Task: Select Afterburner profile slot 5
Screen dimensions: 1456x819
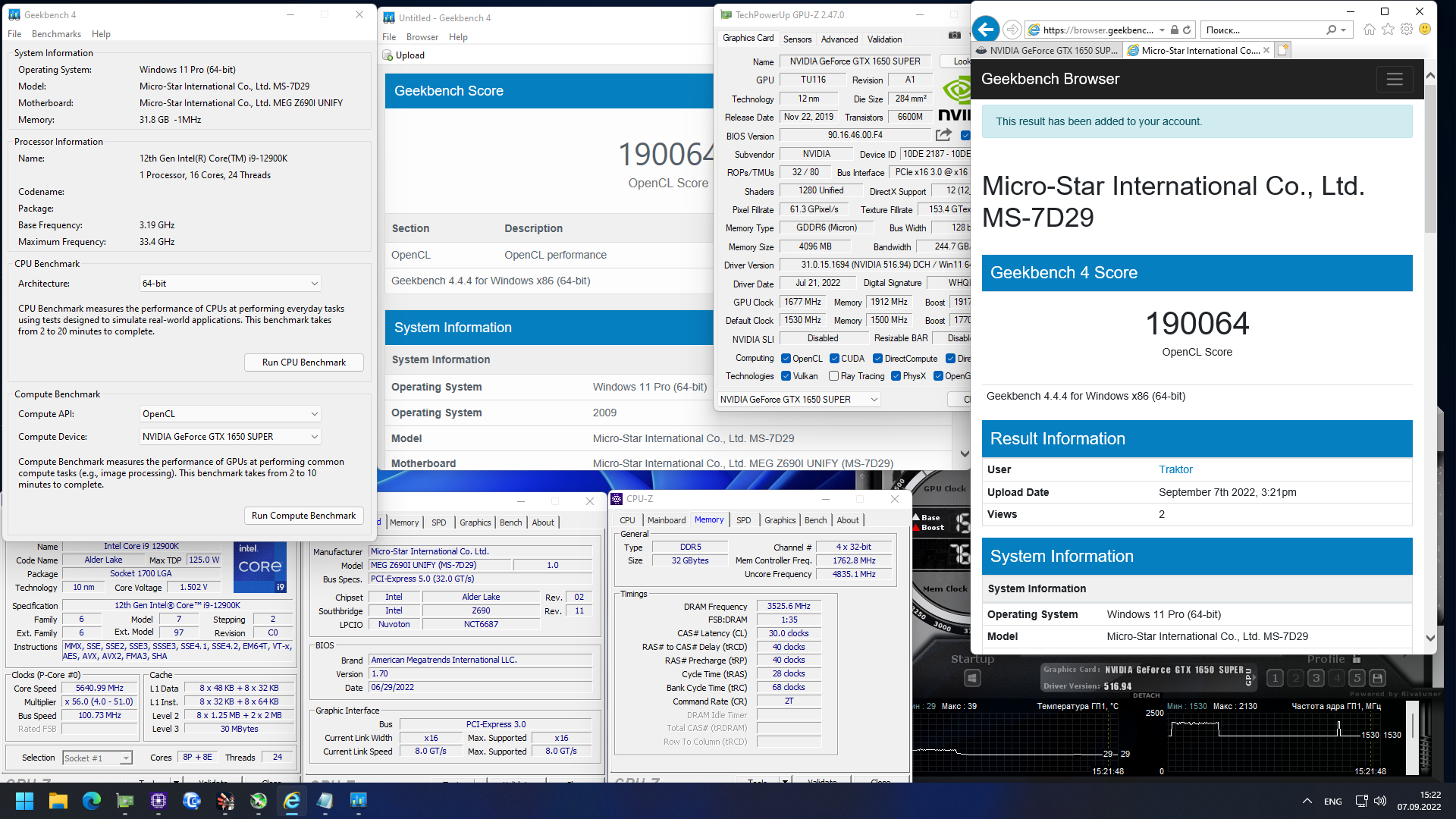Action: pos(1357,678)
